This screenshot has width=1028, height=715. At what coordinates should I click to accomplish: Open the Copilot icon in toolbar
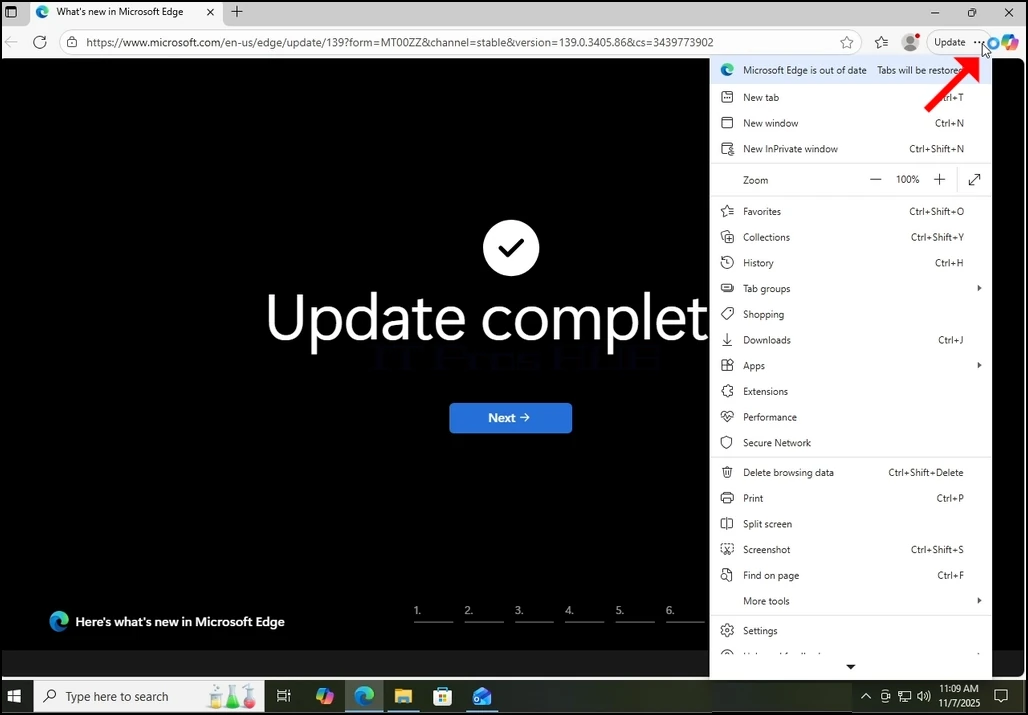pos(1010,42)
